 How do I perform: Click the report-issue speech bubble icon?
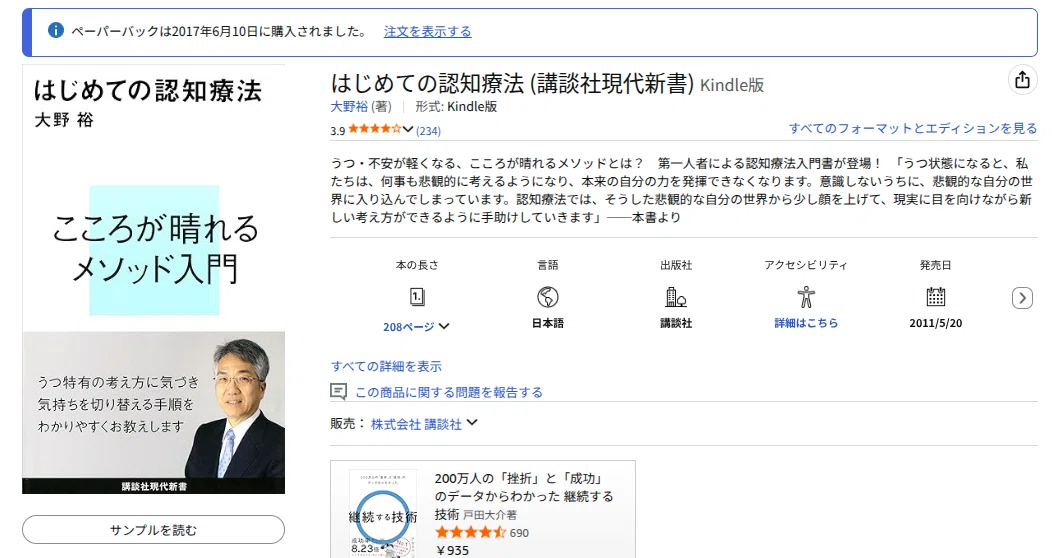coord(339,392)
